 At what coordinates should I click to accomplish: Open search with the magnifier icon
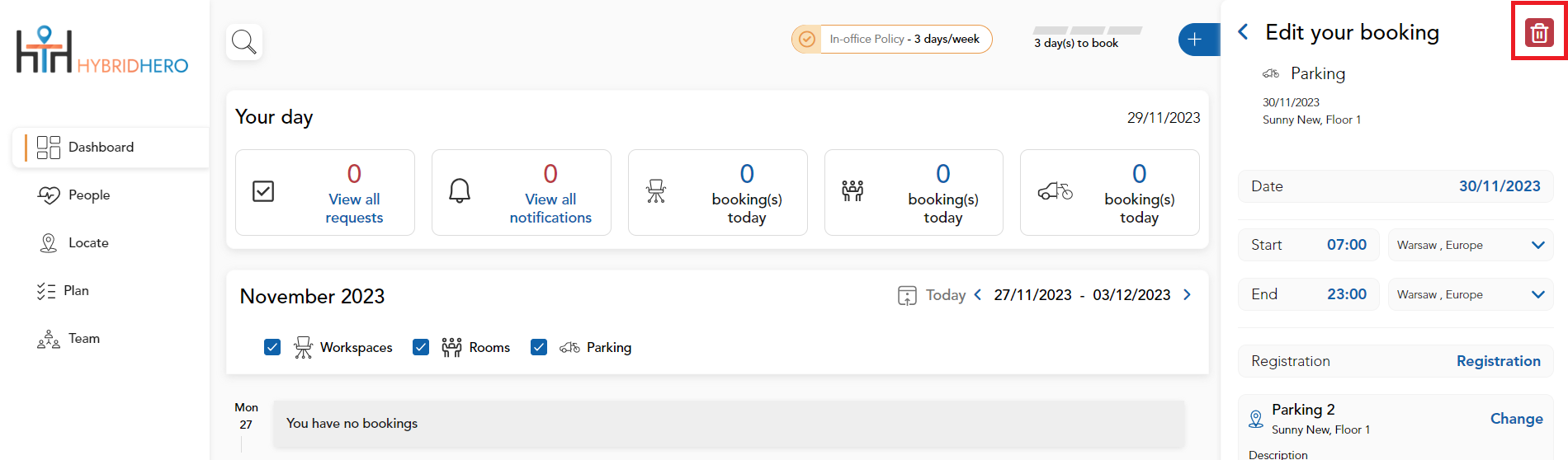(x=244, y=41)
